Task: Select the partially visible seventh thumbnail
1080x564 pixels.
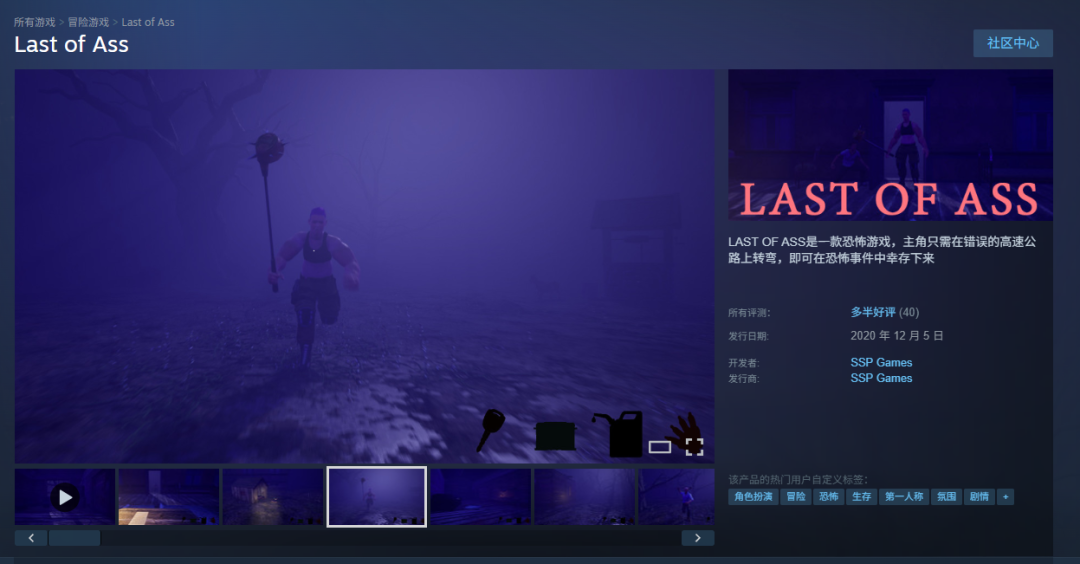Action: coord(676,497)
